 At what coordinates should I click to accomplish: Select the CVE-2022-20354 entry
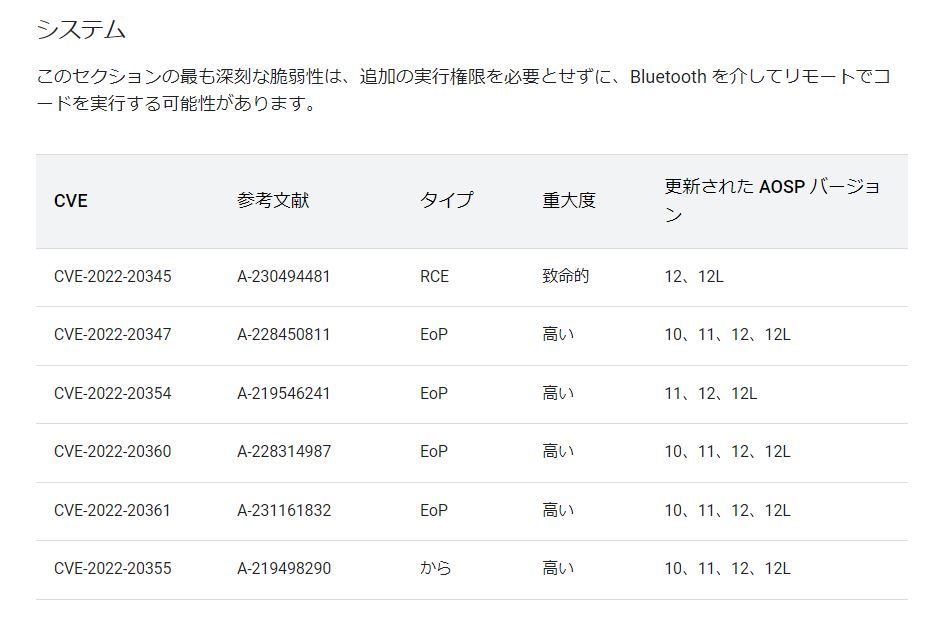(x=112, y=393)
